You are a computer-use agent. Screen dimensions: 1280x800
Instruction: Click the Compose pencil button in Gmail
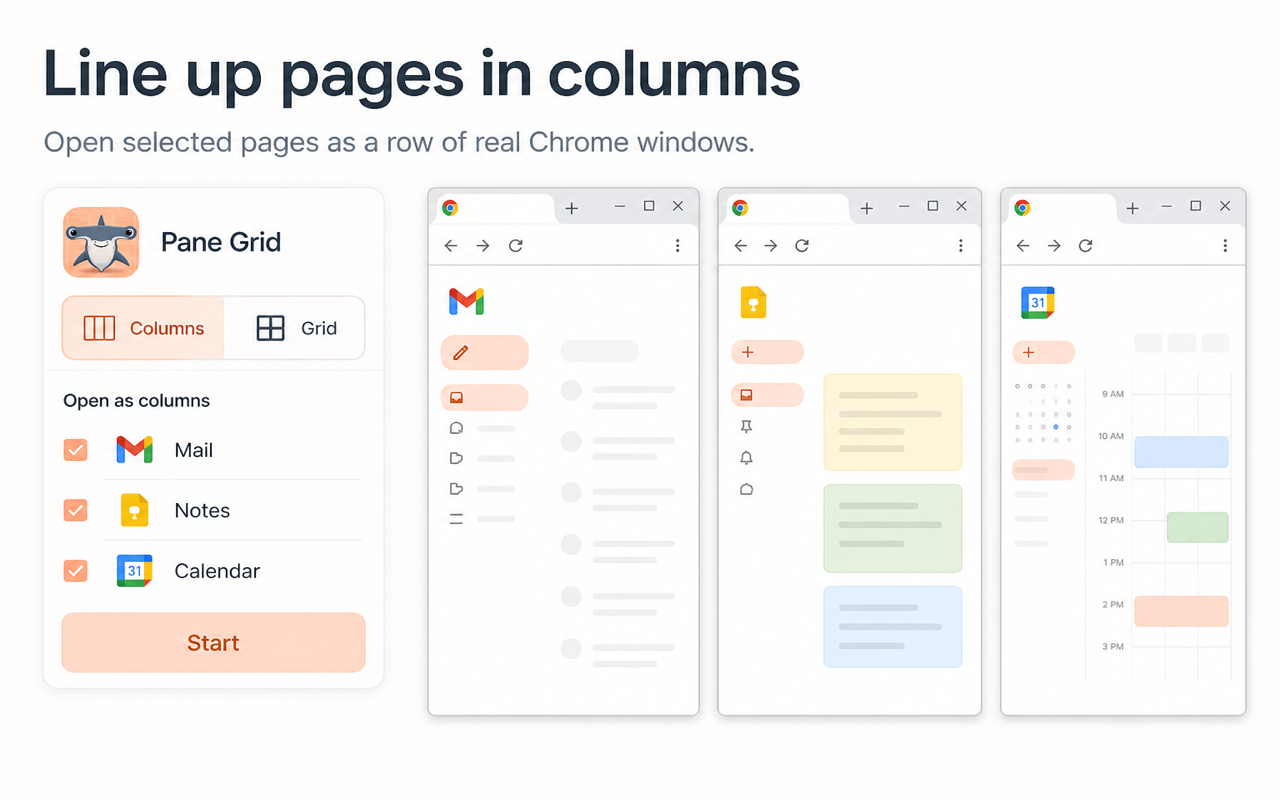click(x=484, y=352)
